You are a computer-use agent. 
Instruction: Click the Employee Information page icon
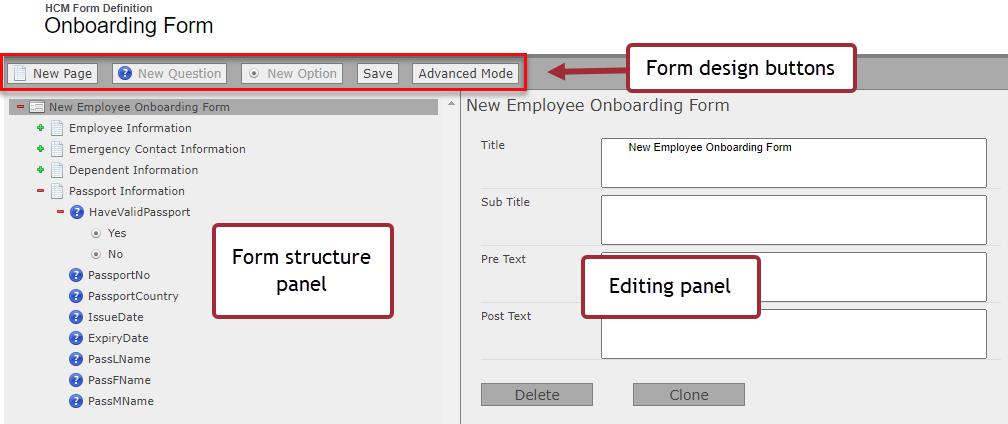pyautogui.click(x=57, y=128)
